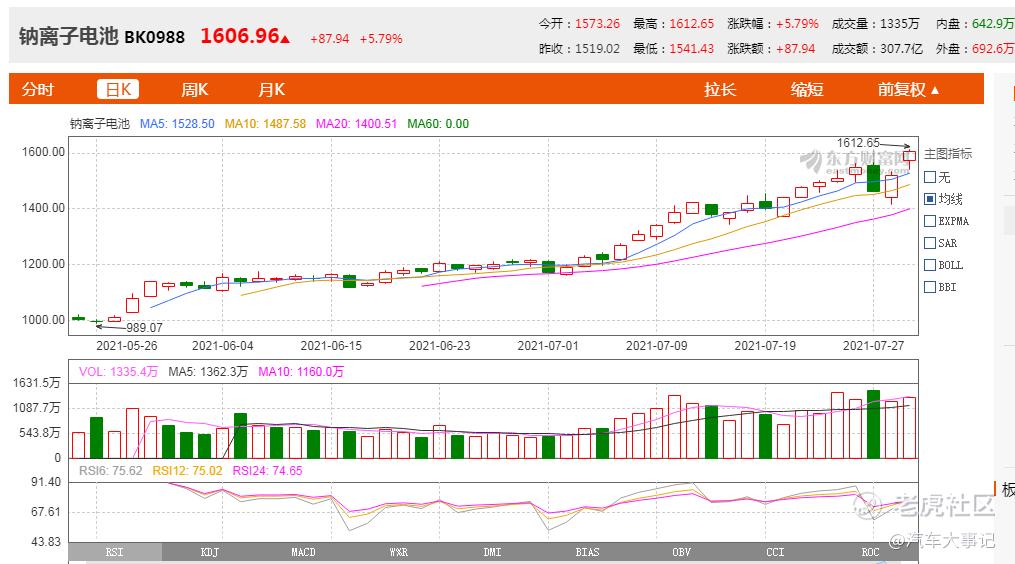Click the MA20: 1400.51 legend
This screenshot has width=1015, height=564.
point(356,124)
